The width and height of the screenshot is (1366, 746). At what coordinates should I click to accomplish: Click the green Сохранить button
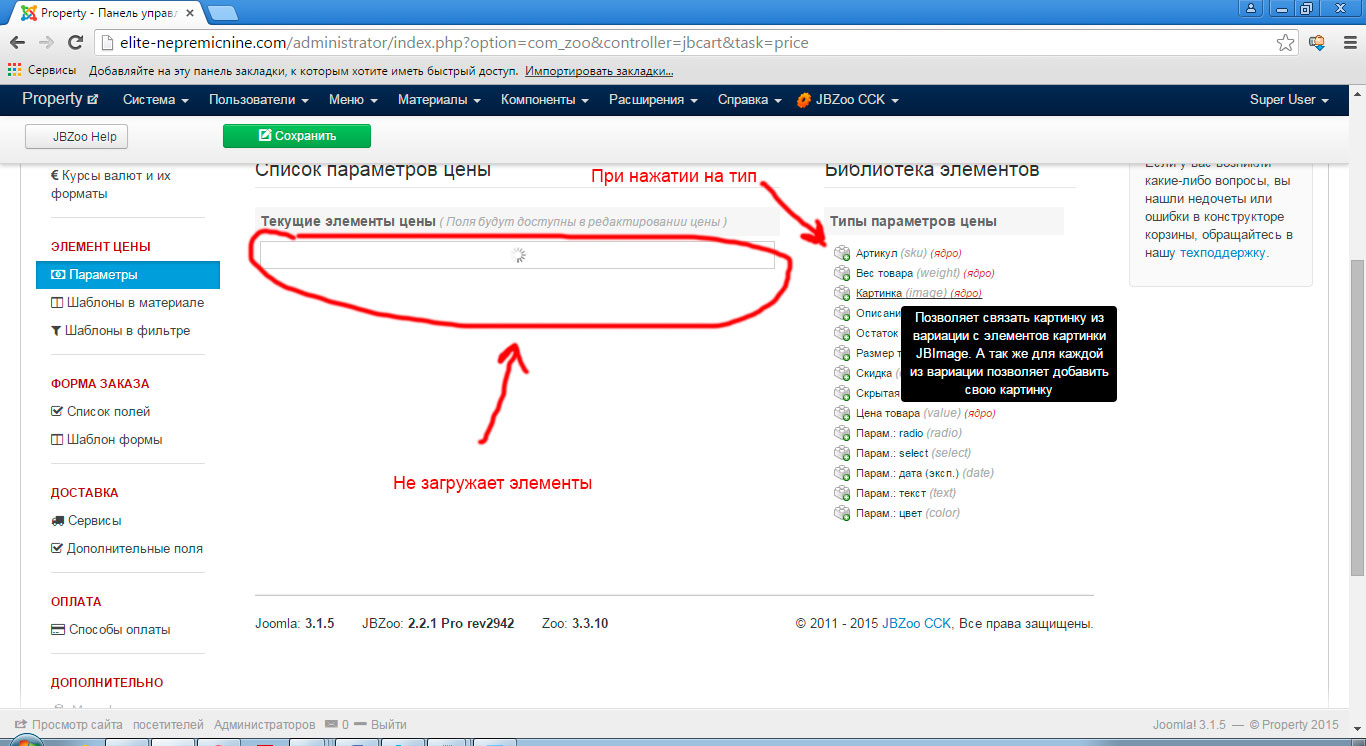[x=297, y=136]
